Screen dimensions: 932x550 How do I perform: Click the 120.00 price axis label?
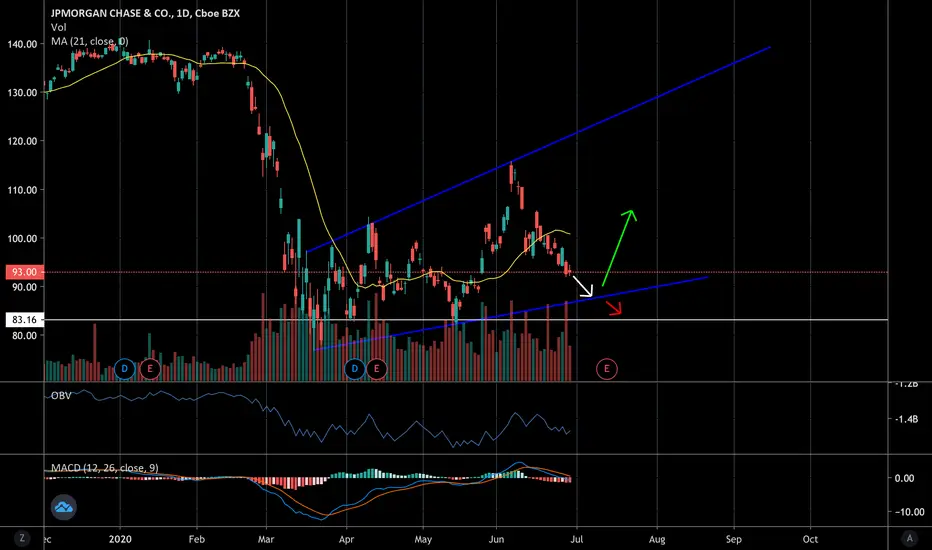pos(23,142)
